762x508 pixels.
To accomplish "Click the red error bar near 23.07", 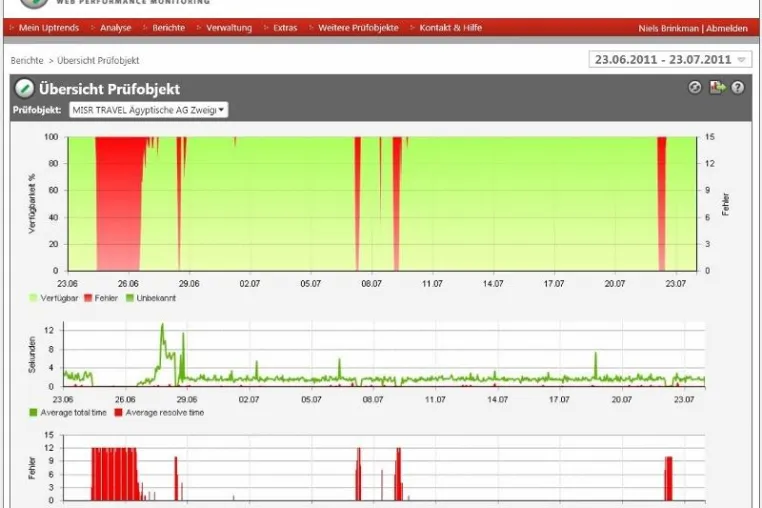I will coord(669,479).
